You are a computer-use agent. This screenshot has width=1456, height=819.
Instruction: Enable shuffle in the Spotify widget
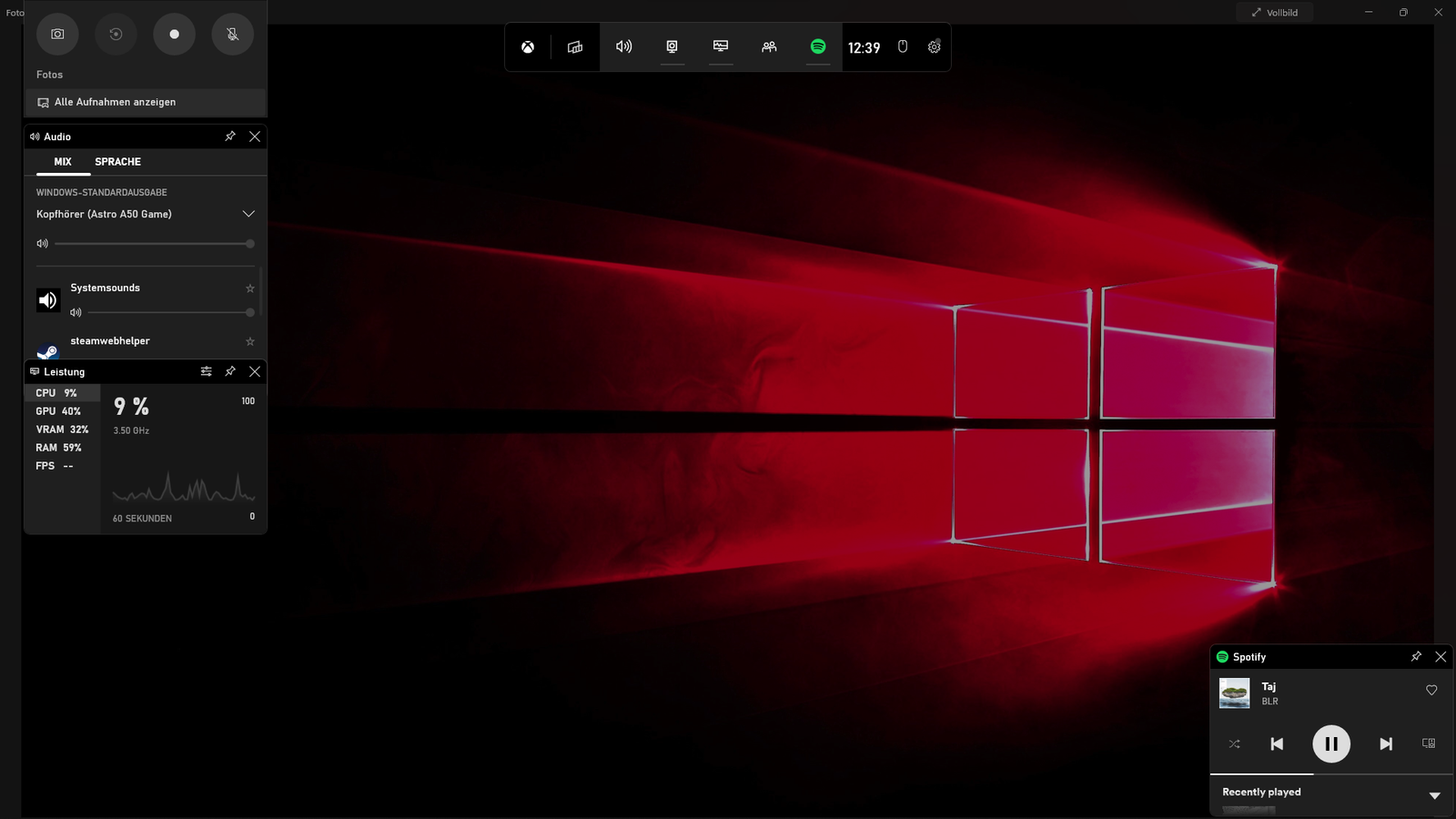1234,743
